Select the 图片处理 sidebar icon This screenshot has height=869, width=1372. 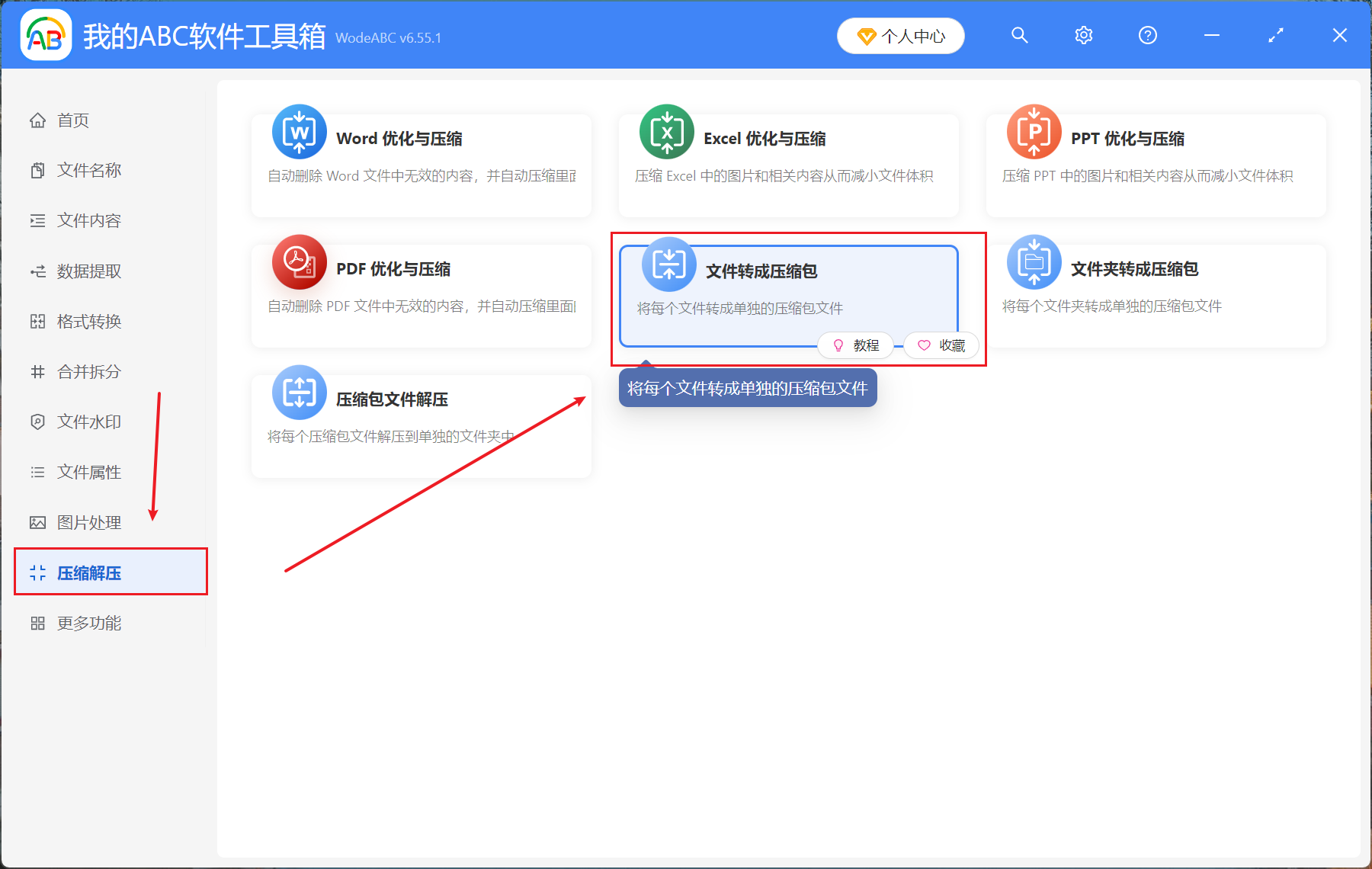click(x=37, y=522)
